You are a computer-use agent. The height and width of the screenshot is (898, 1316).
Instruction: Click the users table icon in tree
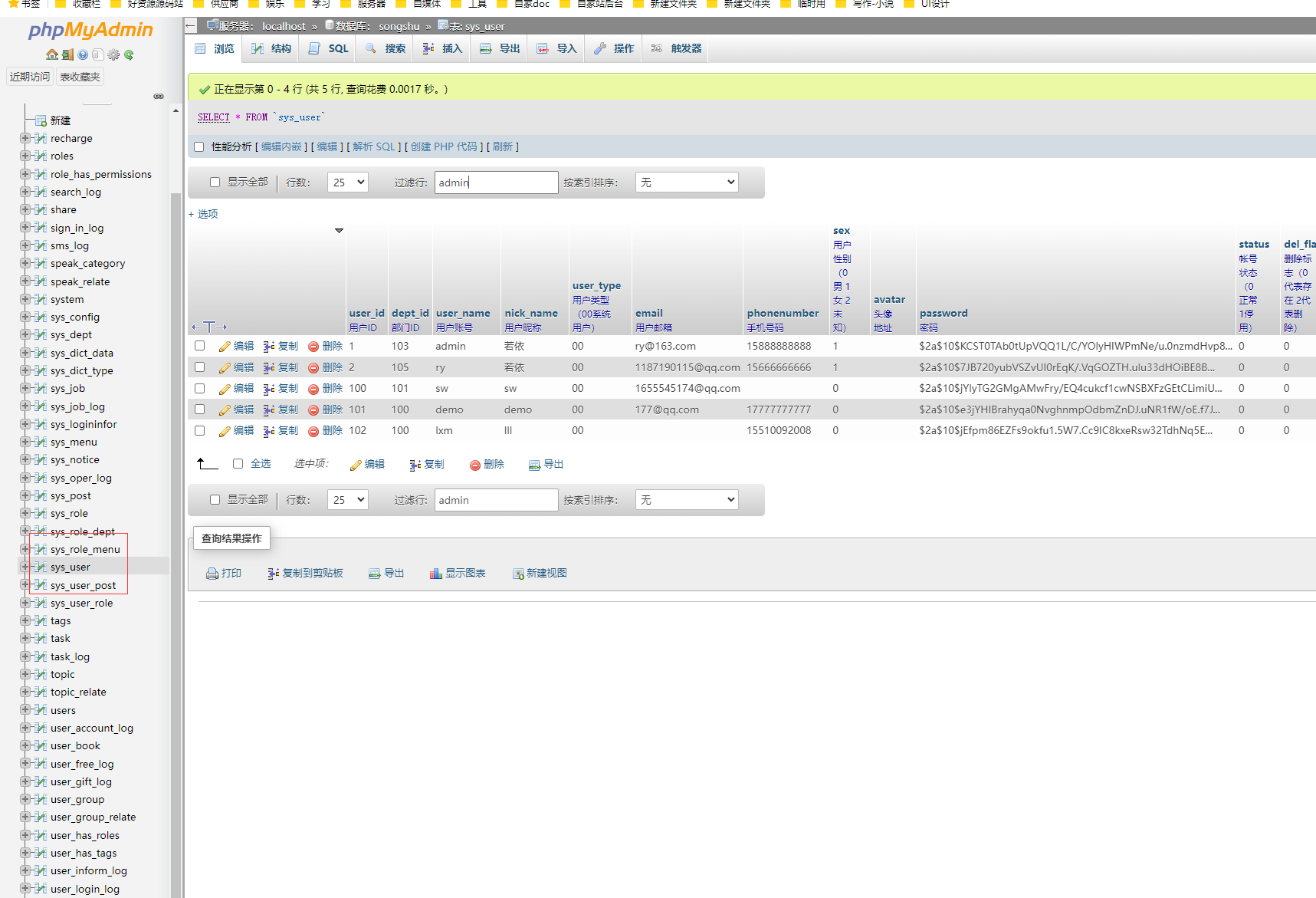pyautogui.click(x=41, y=710)
